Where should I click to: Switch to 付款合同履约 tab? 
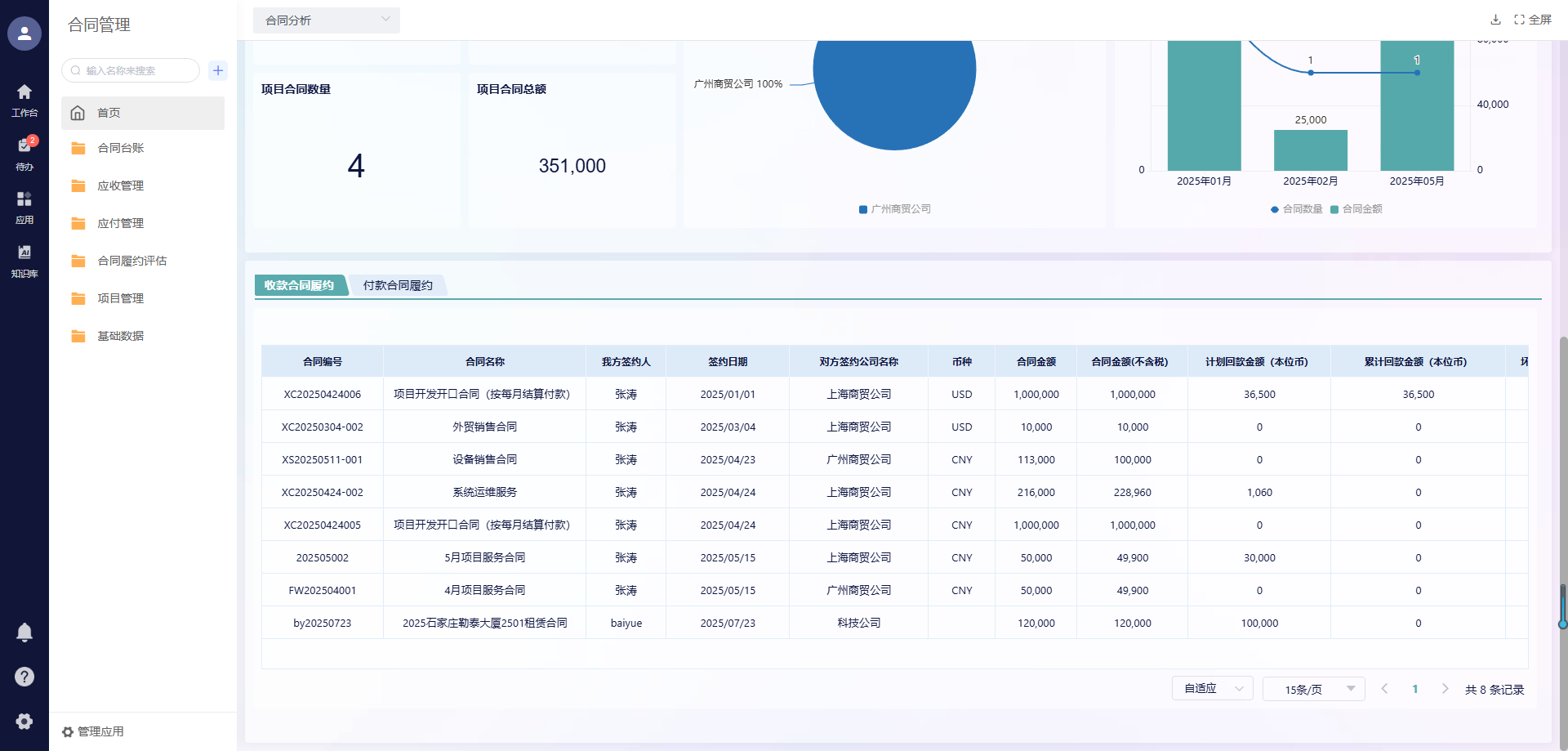[x=398, y=285]
